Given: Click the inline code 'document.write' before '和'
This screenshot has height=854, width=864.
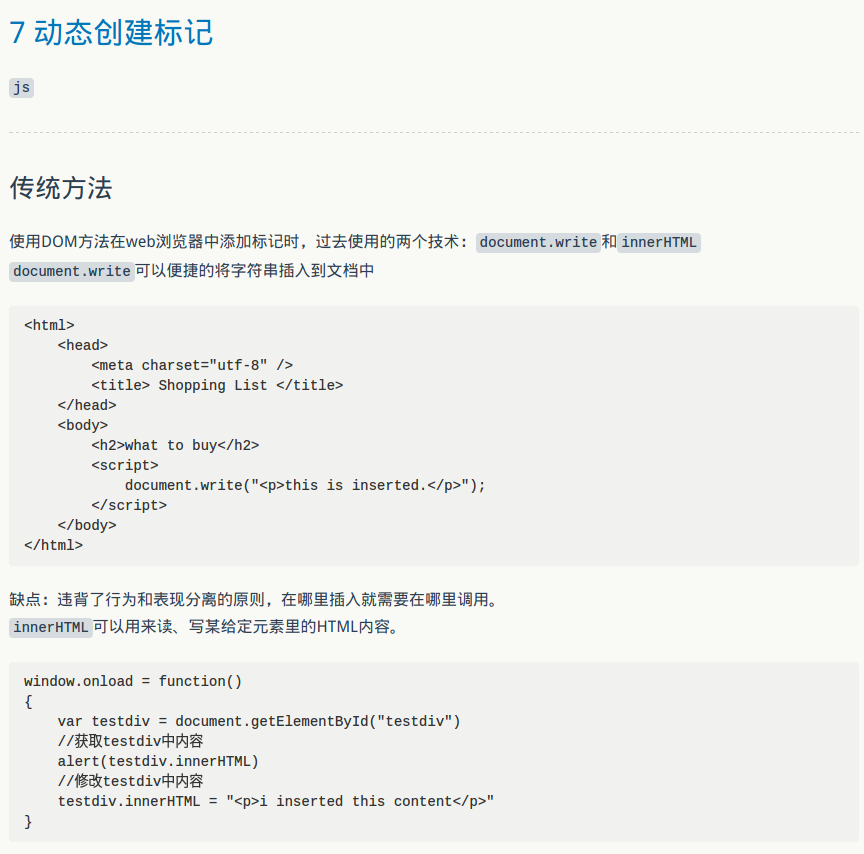Looking at the screenshot, I should tap(538, 242).
